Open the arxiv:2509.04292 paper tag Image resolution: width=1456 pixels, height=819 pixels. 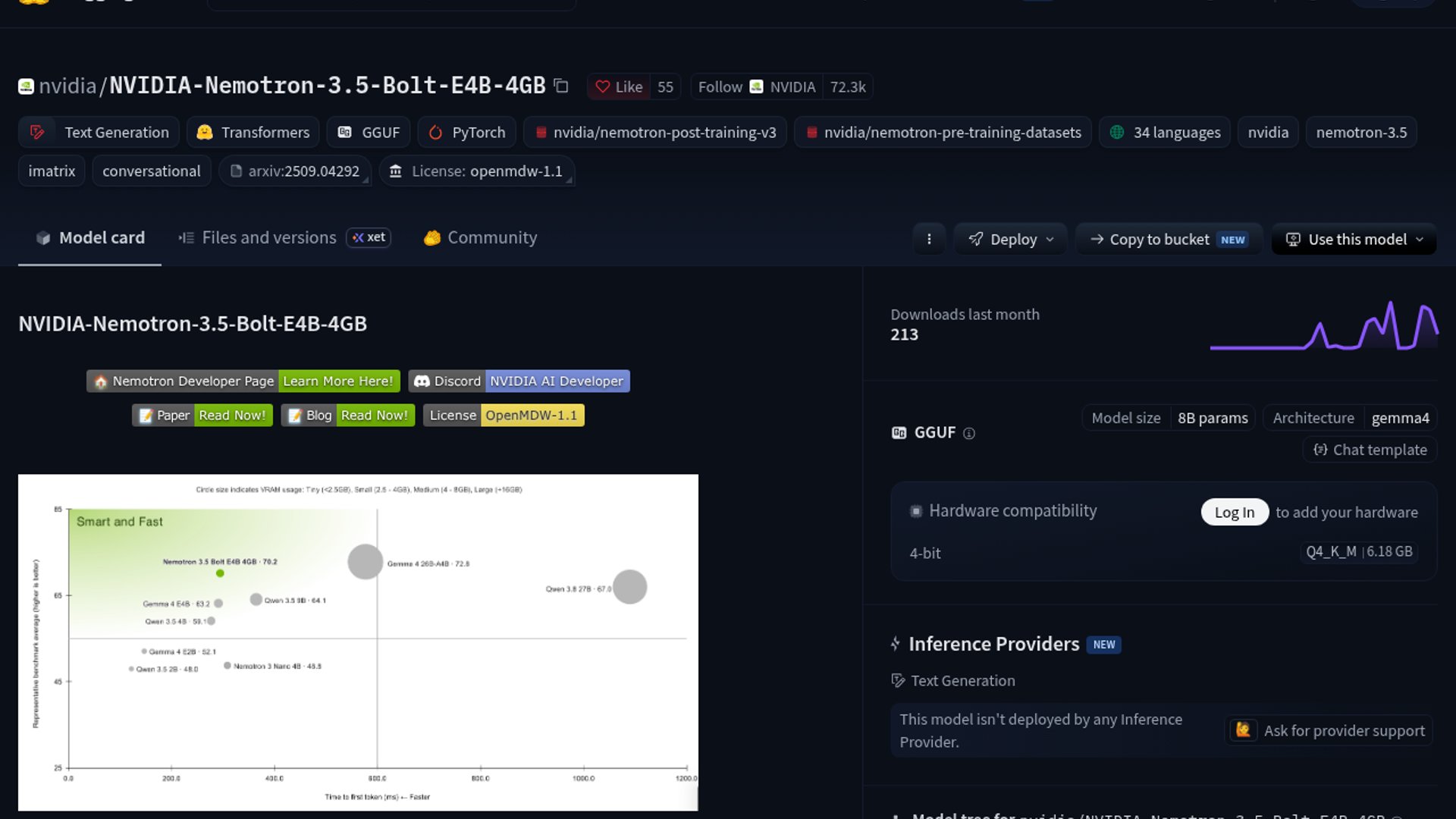295,171
